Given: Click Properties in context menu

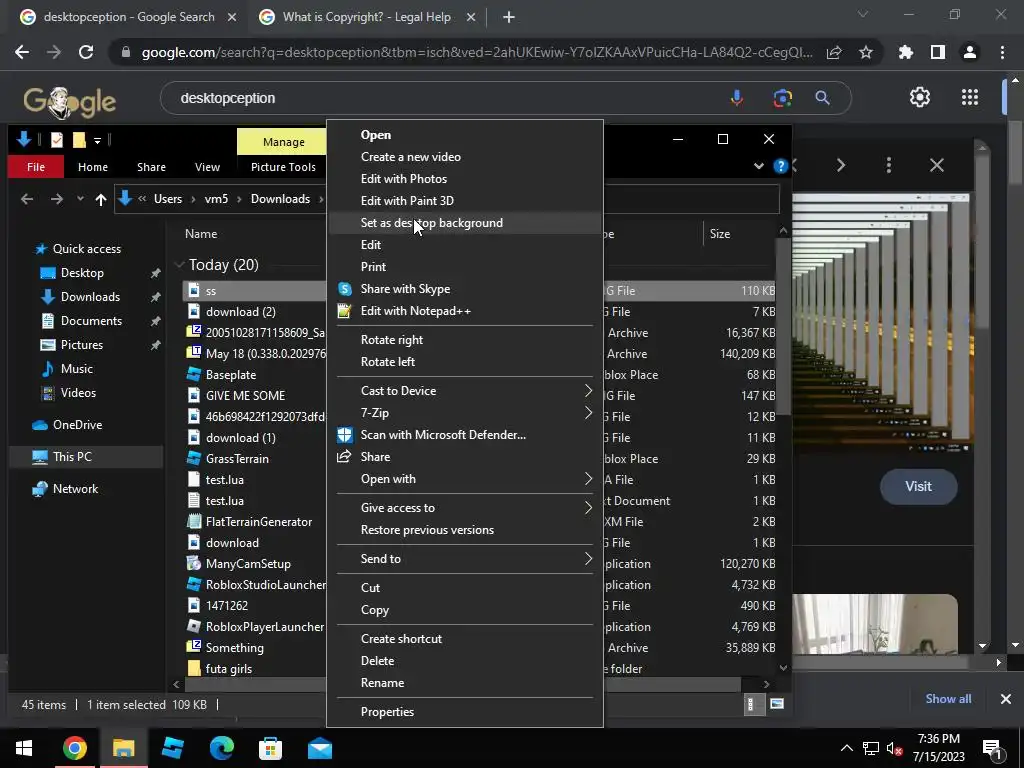Looking at the screenshot, I should click(x=464, y=712).
